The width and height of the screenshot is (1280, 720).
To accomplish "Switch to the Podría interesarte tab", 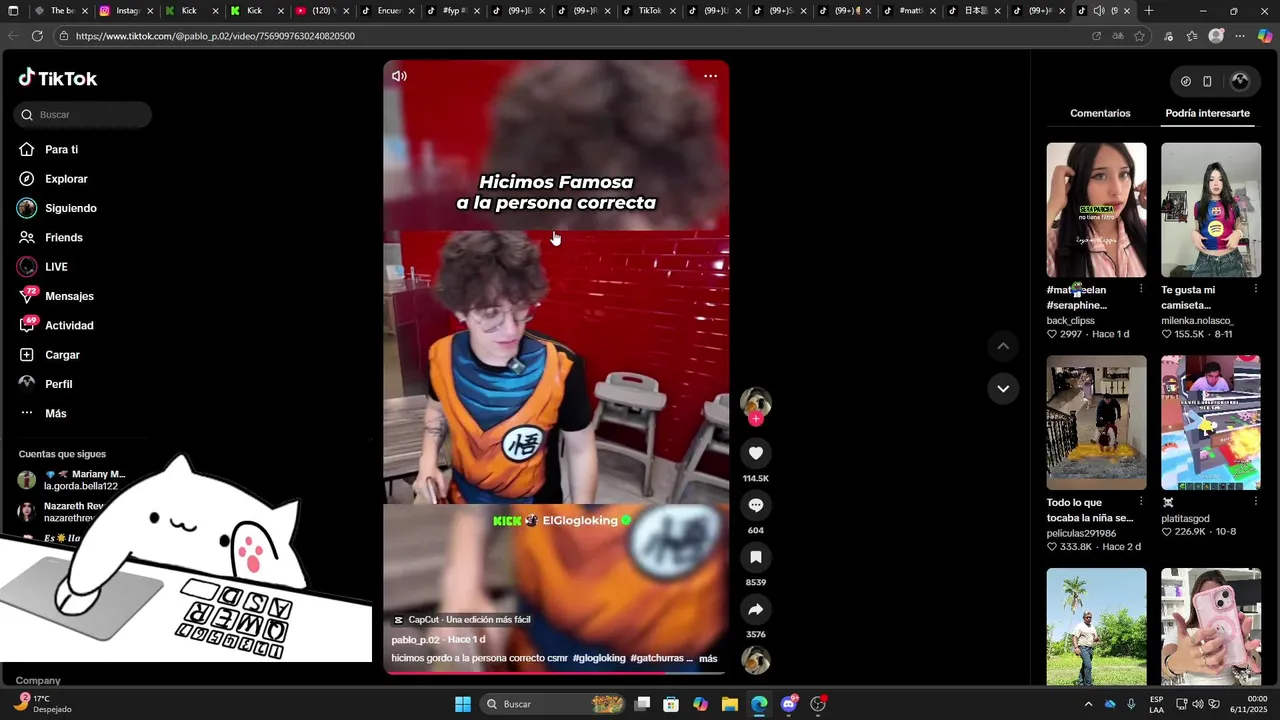I will point(1207,113).
